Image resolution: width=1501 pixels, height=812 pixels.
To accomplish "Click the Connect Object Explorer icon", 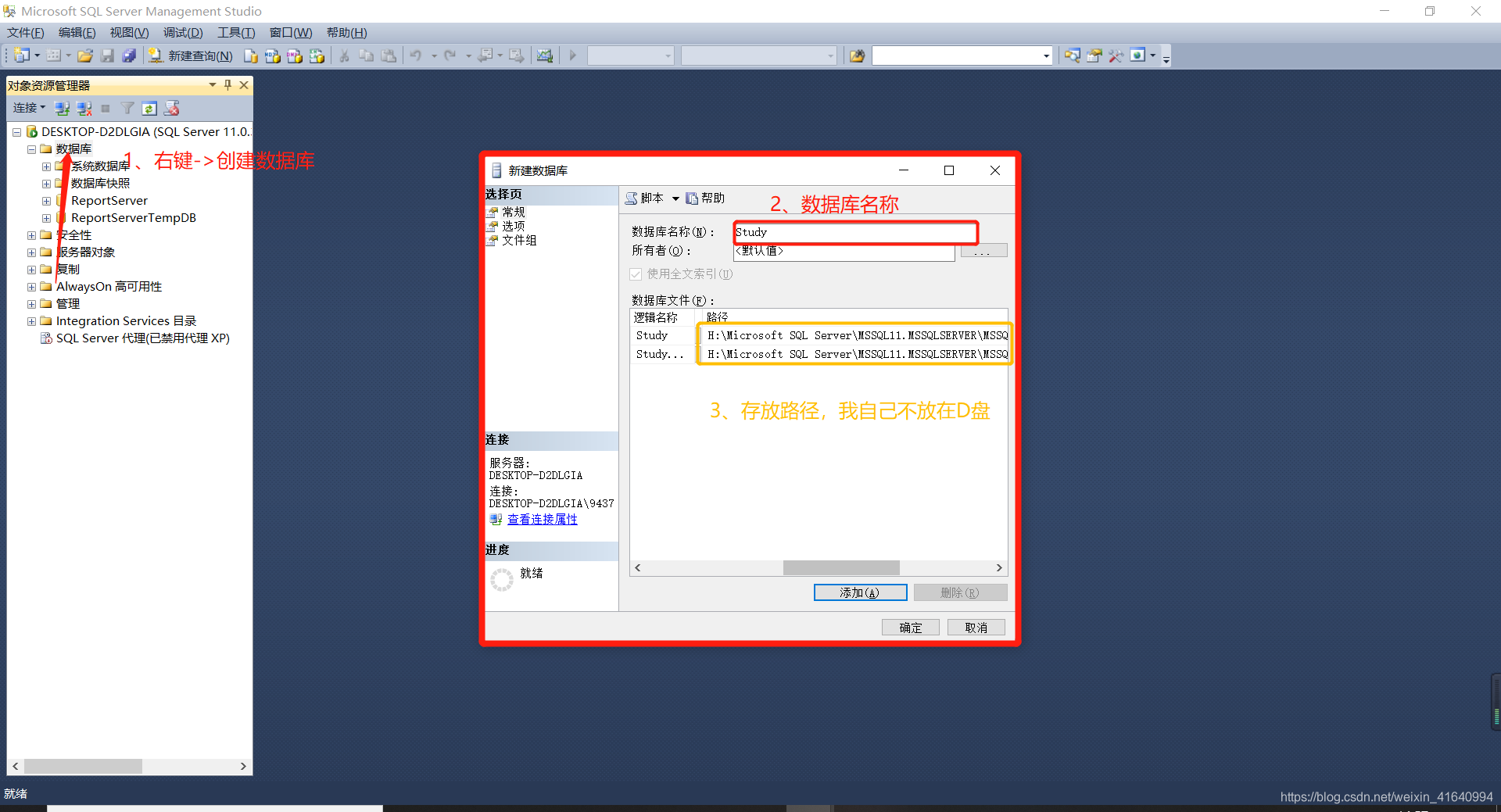I will coord(62,108).
